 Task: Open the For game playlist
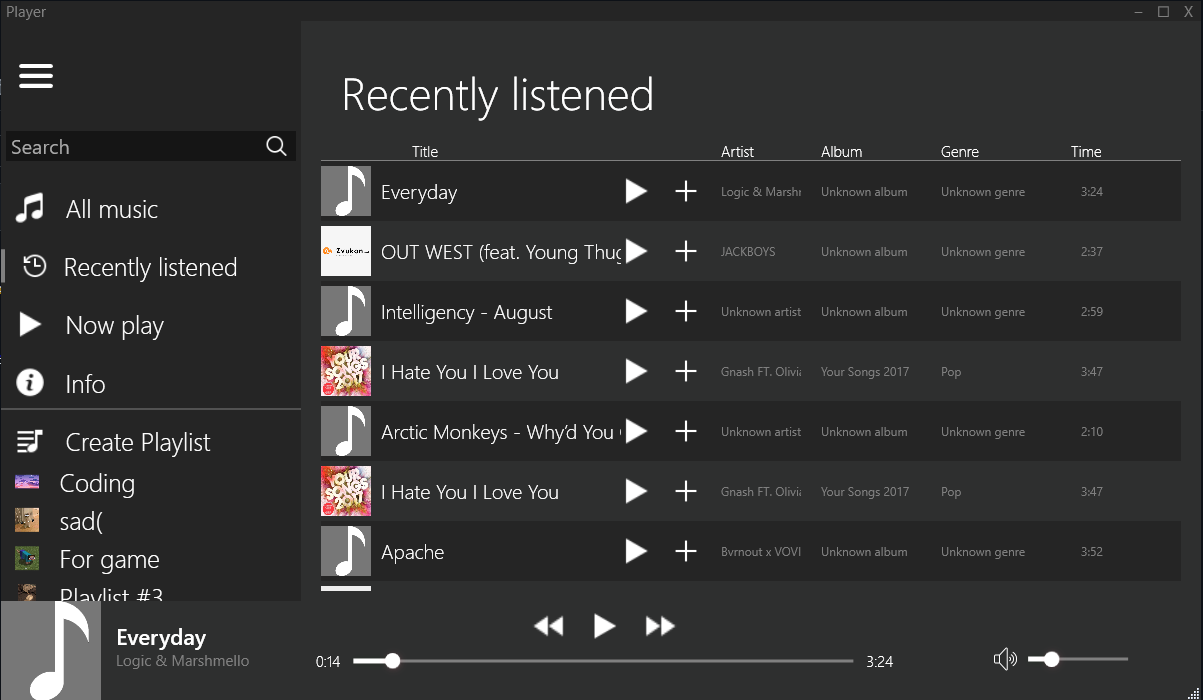[x=112, y=559]
